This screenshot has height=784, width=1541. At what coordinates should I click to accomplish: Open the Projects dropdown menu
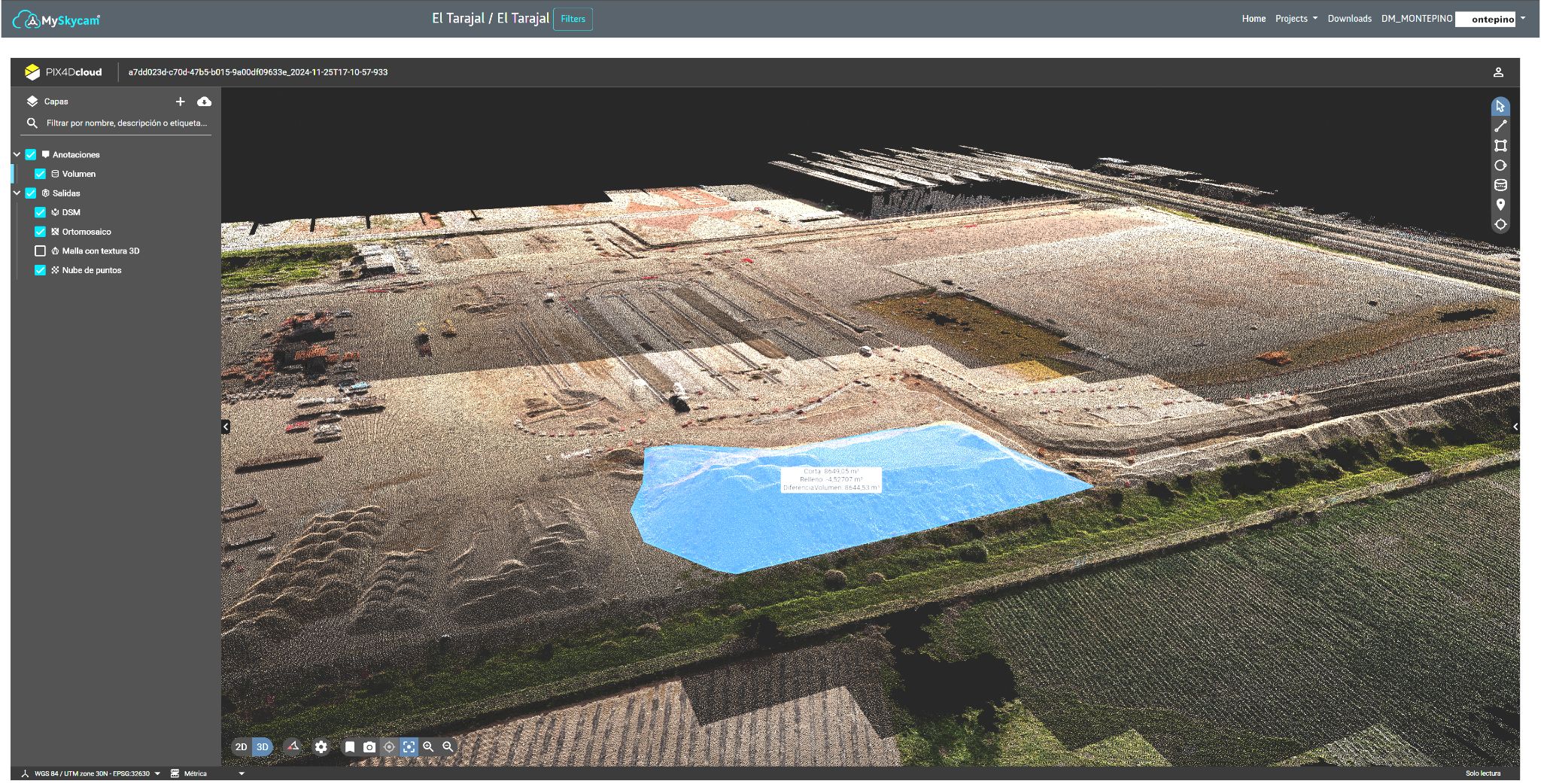(1296, 19)
